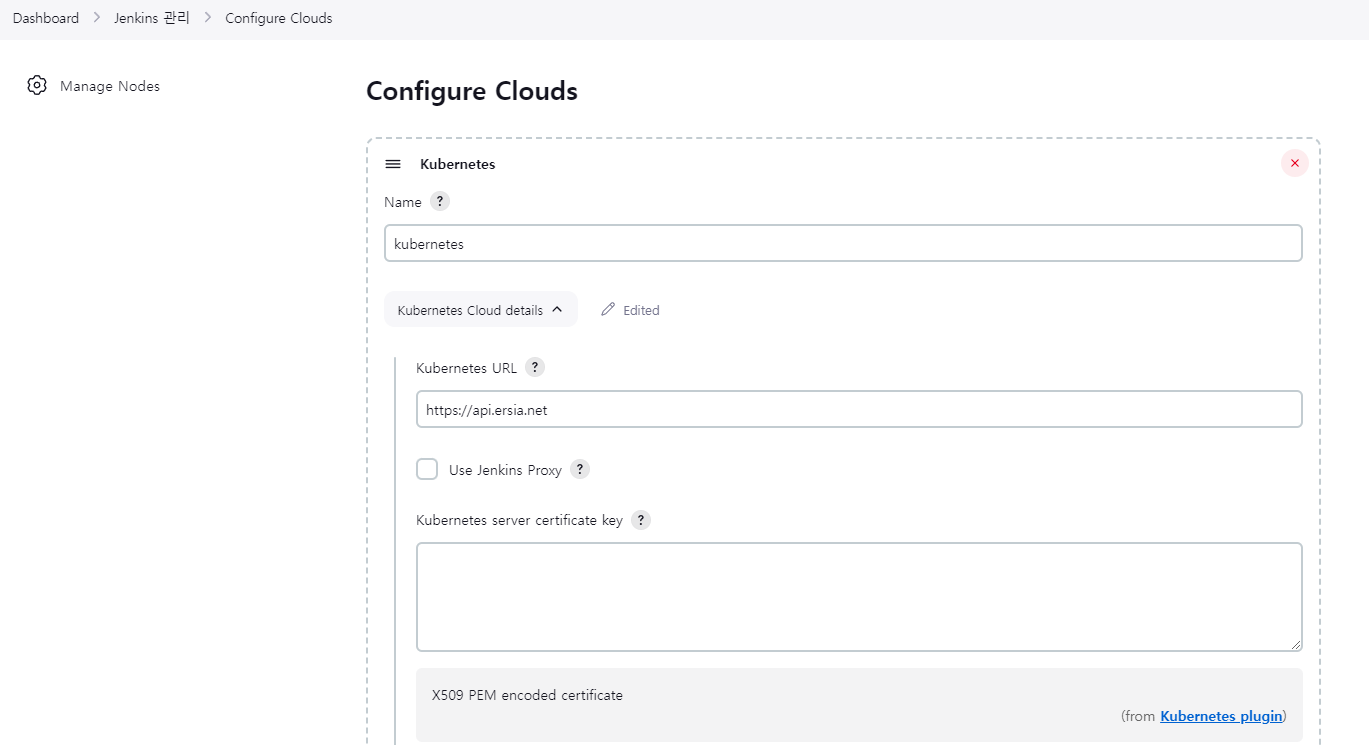Image resolution: width=1369 pixels, height=745 pixels.
Task: Click the Kubernetes cloud section title
Action: coord(457,164)
